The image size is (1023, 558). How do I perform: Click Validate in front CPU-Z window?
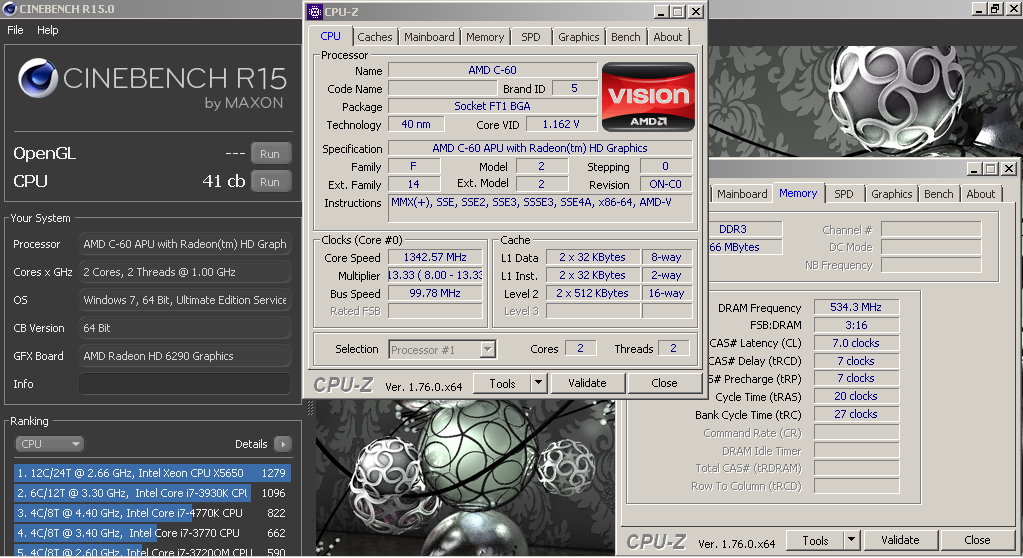click(587, 384)
